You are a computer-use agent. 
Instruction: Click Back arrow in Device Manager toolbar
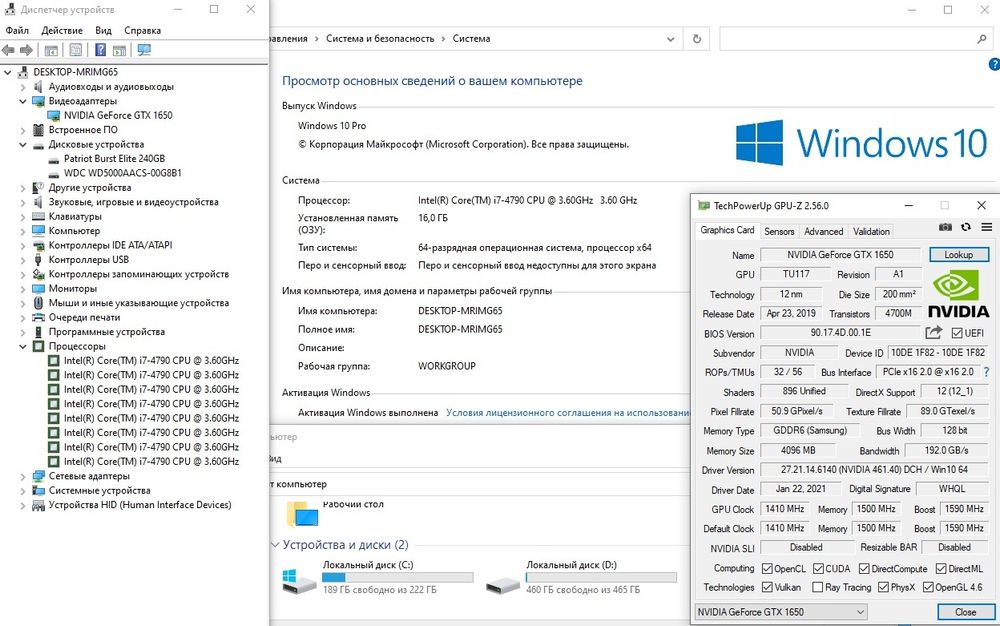point(8,50)
